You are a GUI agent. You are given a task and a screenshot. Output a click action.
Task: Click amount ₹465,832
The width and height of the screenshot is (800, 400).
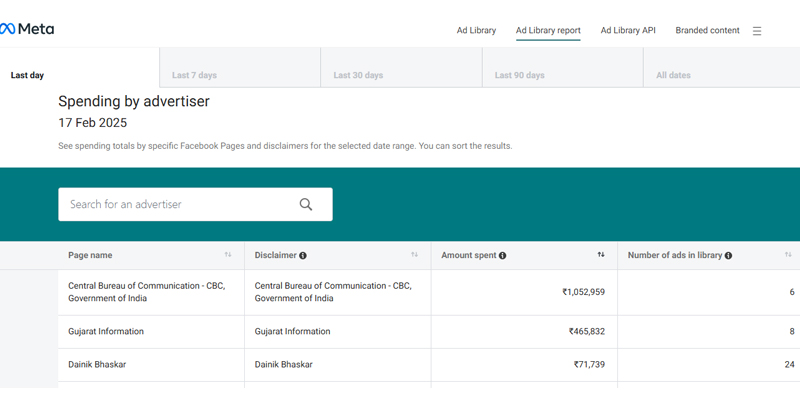click(x=587, y=332)
